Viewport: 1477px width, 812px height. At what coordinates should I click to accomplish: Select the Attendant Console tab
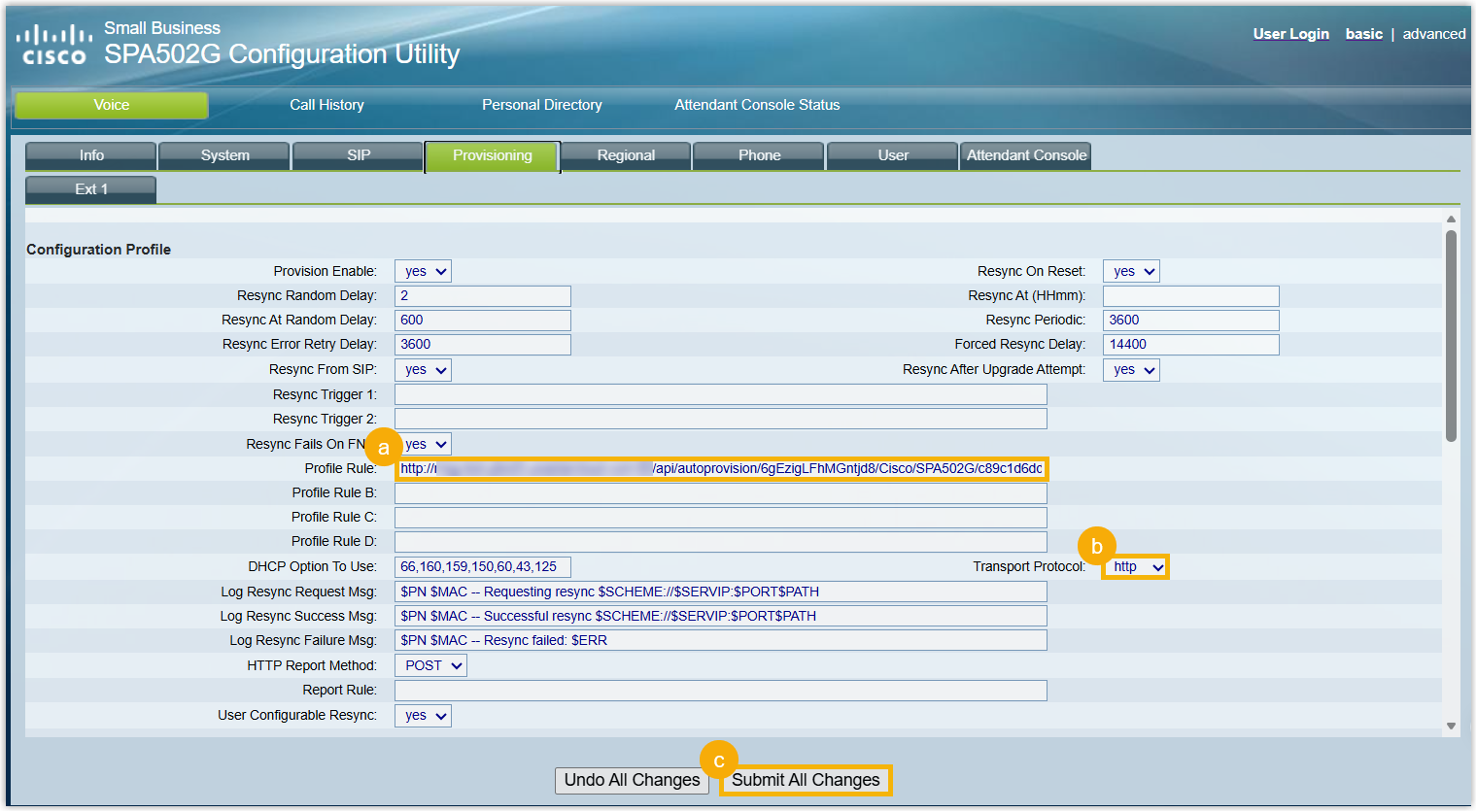[x=1026, y=155]
